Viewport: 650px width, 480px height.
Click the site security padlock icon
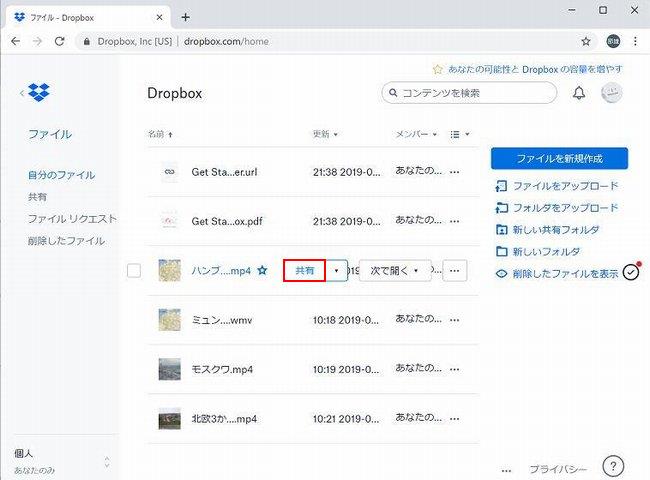click(x=86, y=41)
